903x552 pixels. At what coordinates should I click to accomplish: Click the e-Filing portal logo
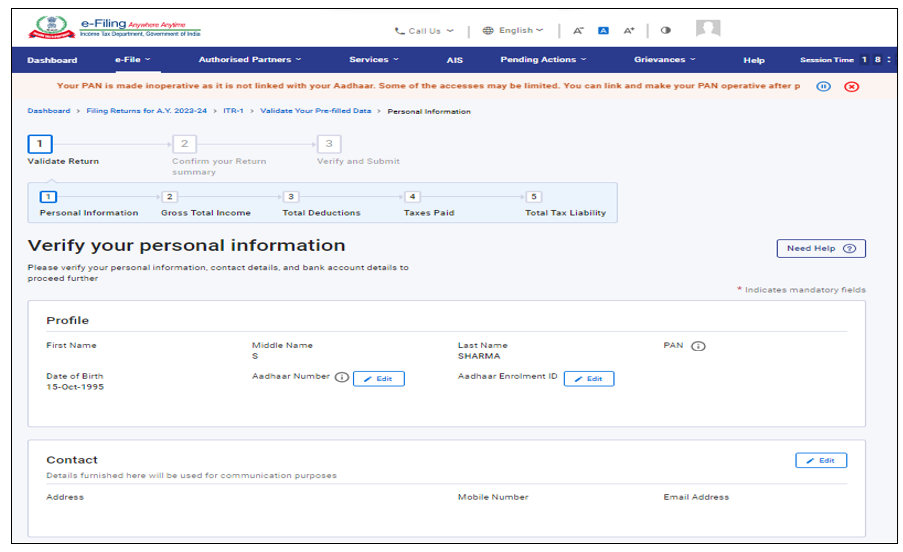(x=115, y=27)
